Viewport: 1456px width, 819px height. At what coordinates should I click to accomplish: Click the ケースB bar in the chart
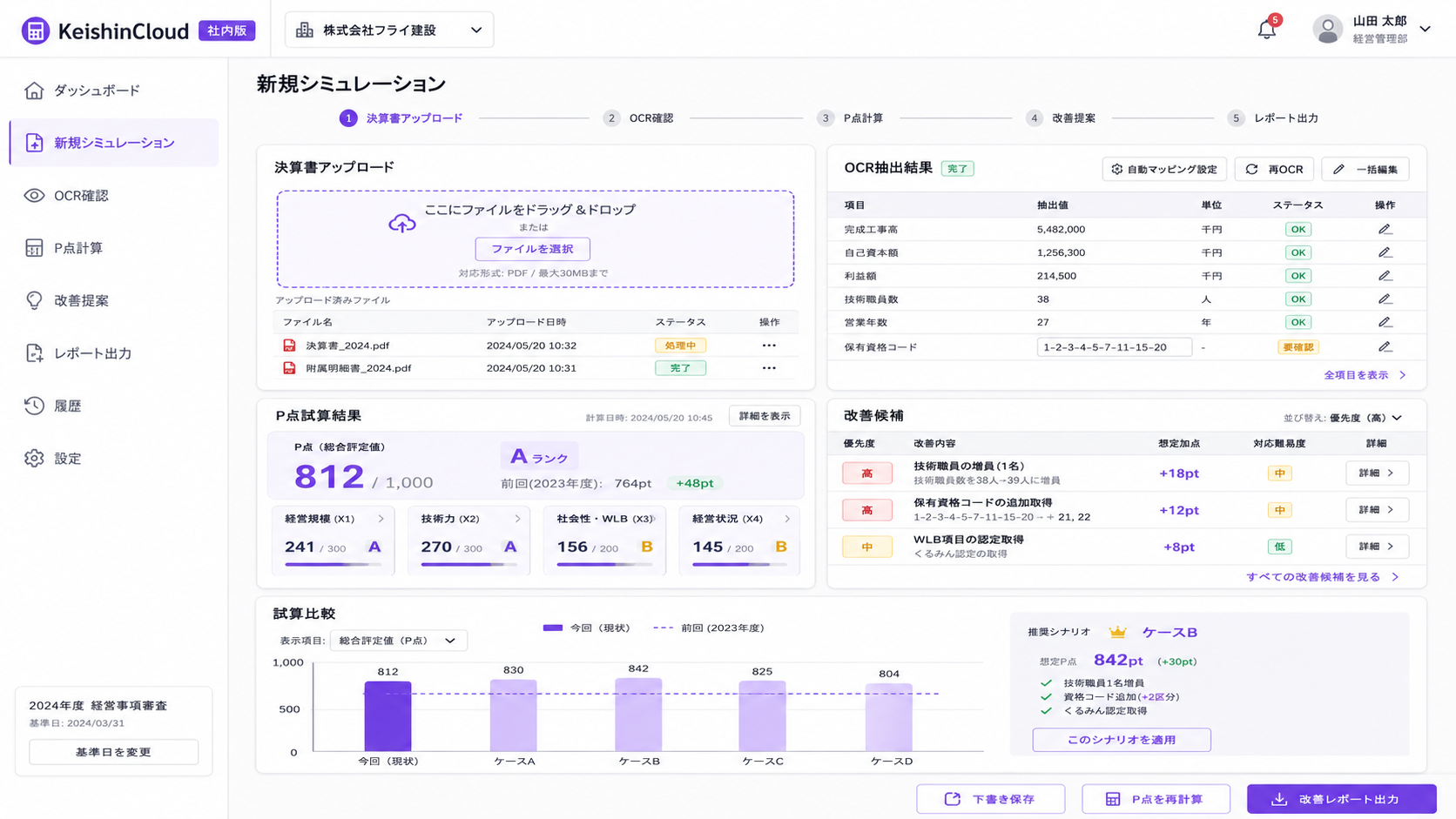[x=638, y=715]
